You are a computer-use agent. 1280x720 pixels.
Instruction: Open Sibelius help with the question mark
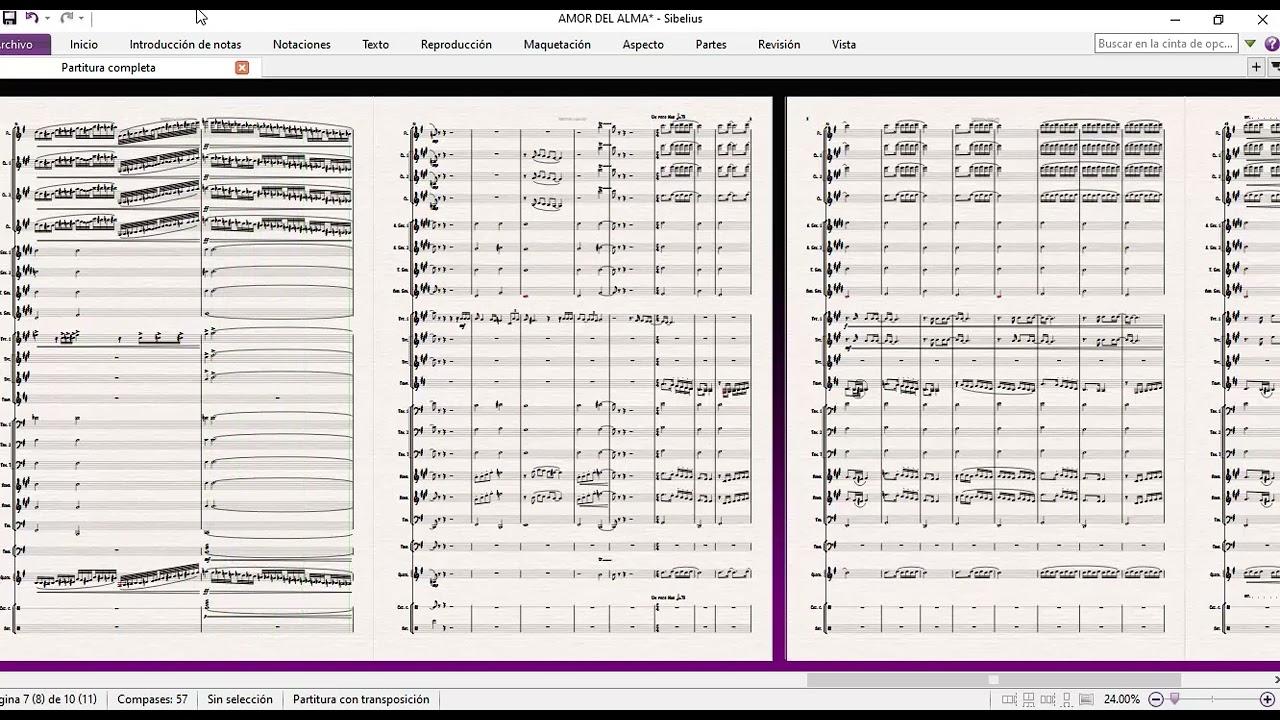click(1272, 44)
